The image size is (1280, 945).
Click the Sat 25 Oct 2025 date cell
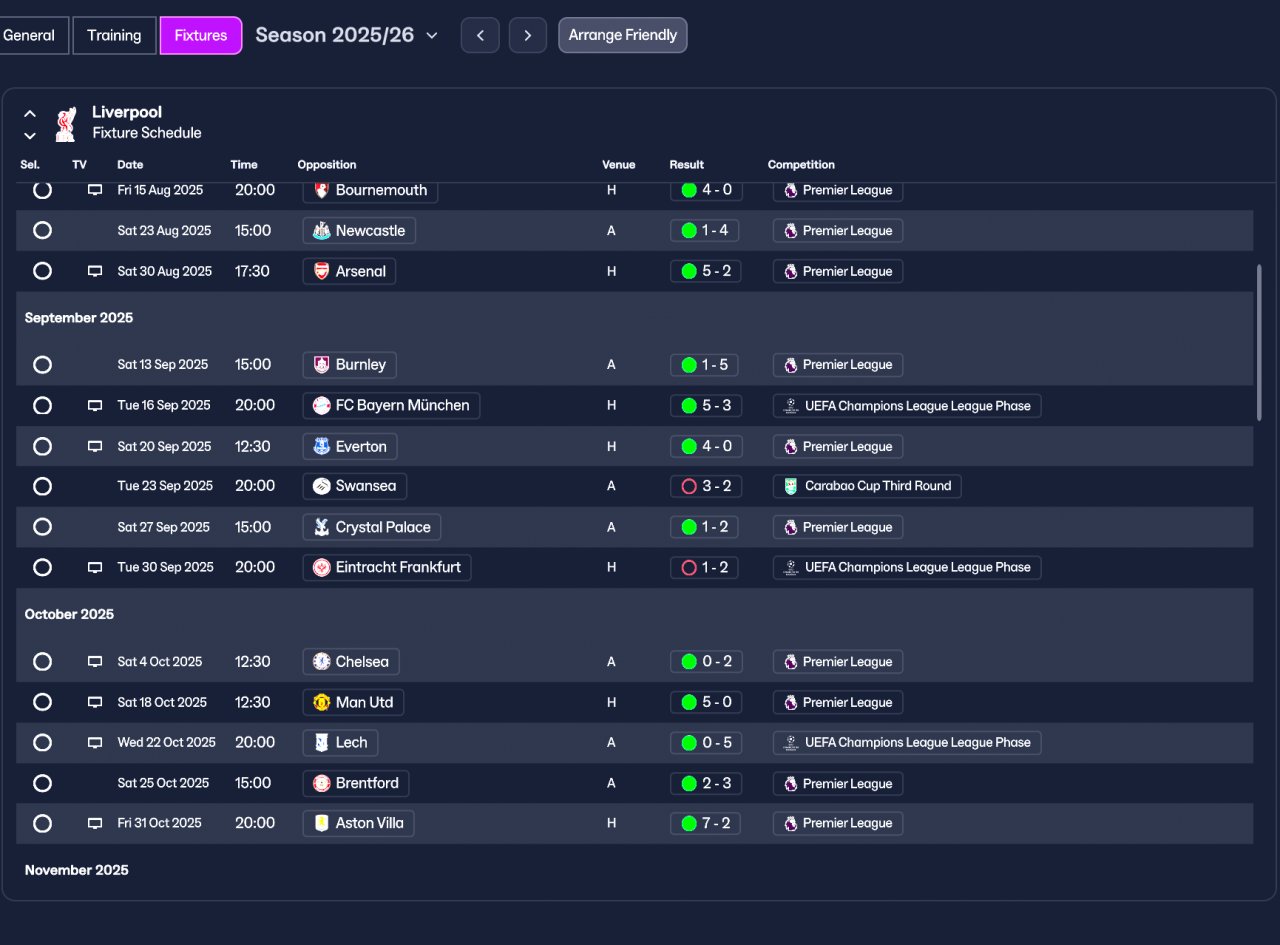tap(164, 783)
